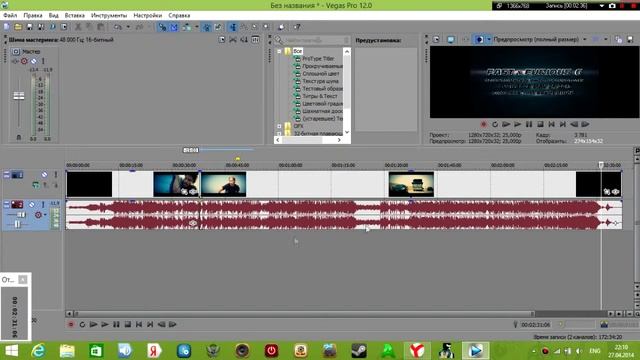The width and height of the screenshot is (640, 360).
Task: Undo the last action in the toolbar
Action: (118, 27)
